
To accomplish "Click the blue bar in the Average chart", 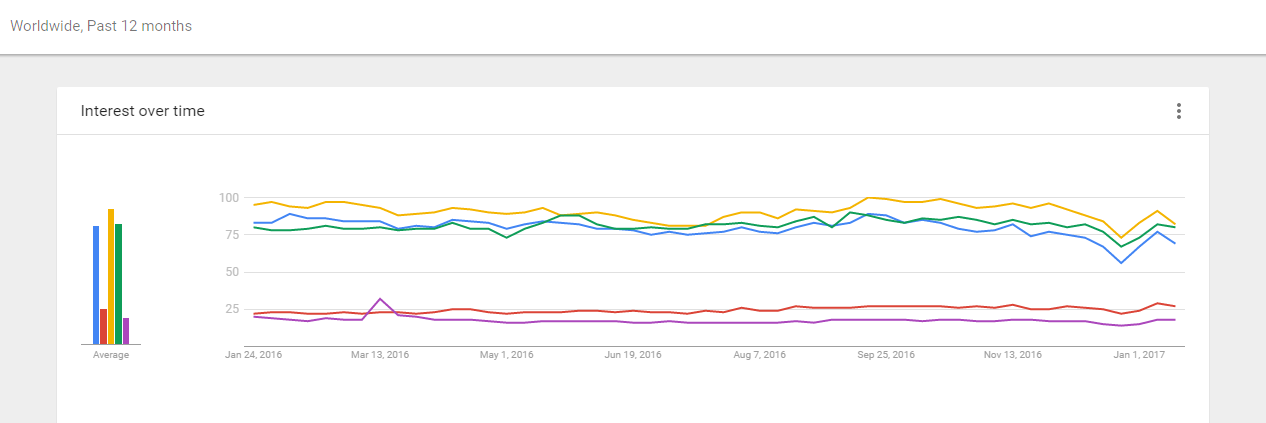I will tap(96, 285).
